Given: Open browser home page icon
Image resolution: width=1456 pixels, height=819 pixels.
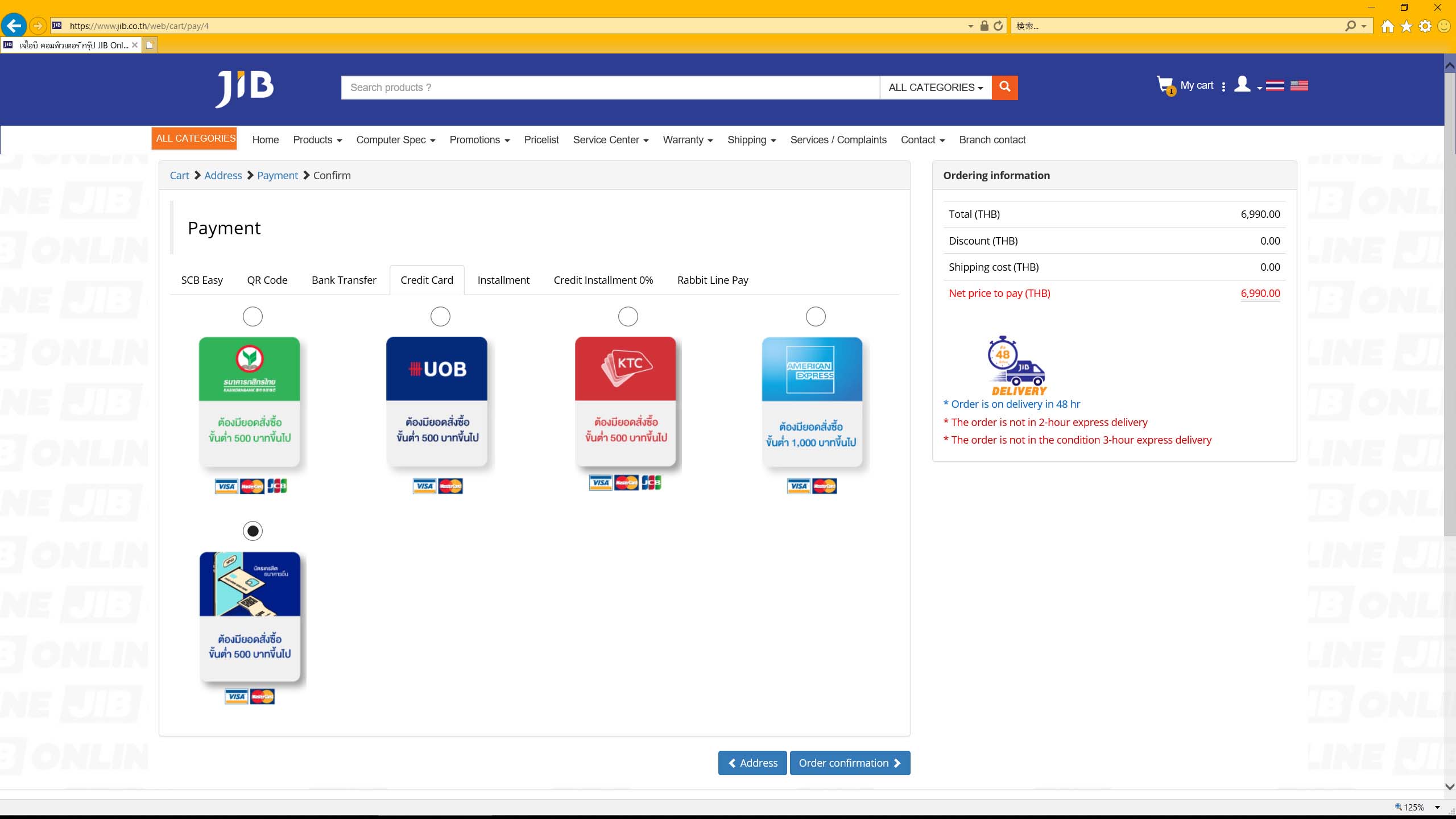Looking at the screenshot, I should (x=1387, y=26).
